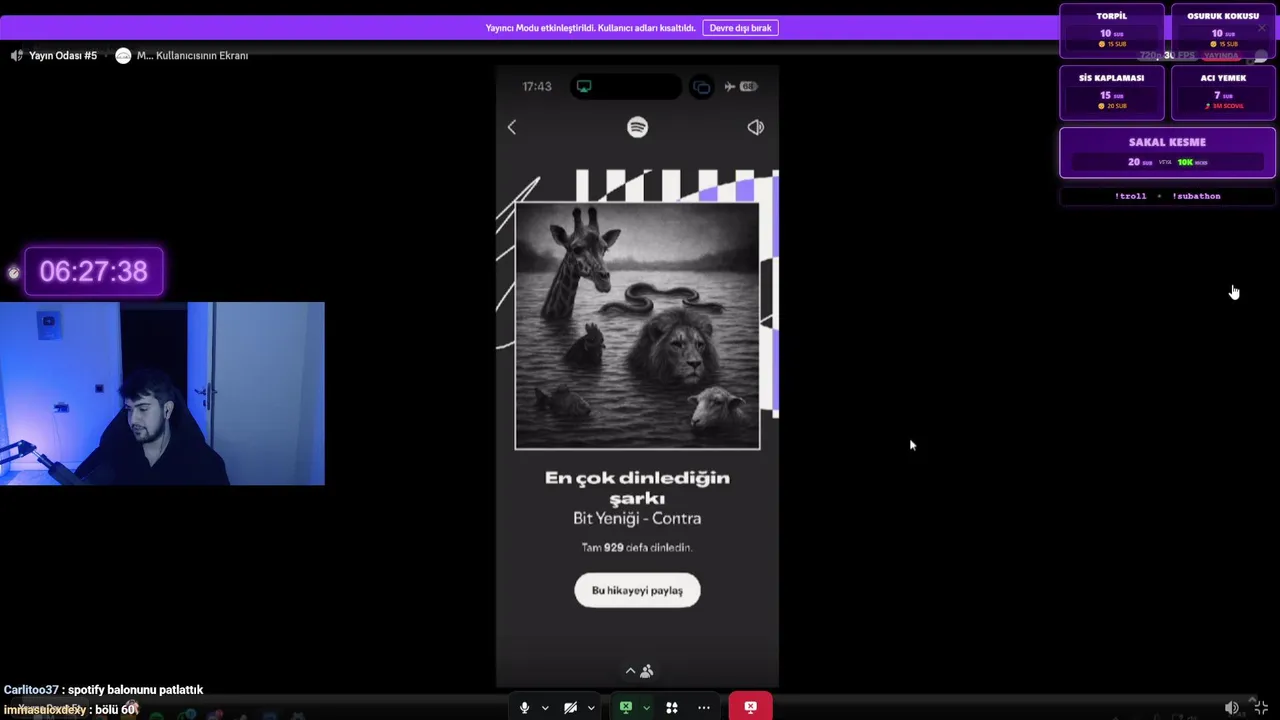Click the stopwatch icon beside the timer
This screenshot has width=1280, height=720.
[13, 272]
